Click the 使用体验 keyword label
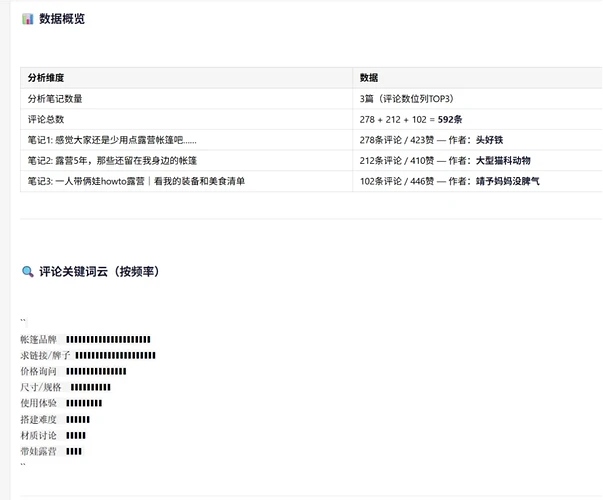Image resolution: width=603 pixels, height=500 pixels. (x=38, y=403)
